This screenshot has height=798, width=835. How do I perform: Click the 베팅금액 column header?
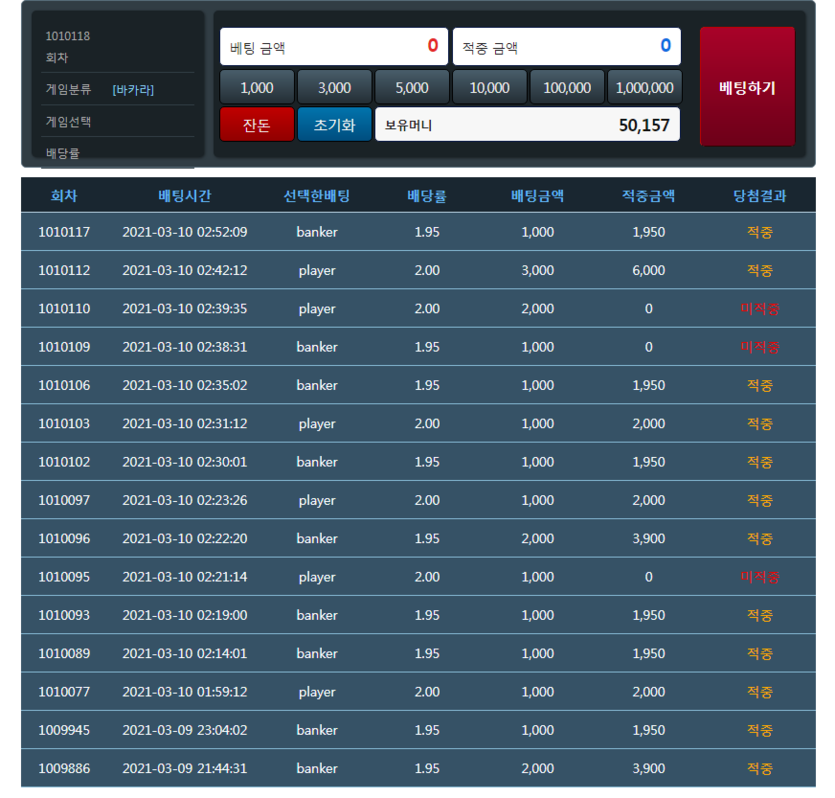538,196
